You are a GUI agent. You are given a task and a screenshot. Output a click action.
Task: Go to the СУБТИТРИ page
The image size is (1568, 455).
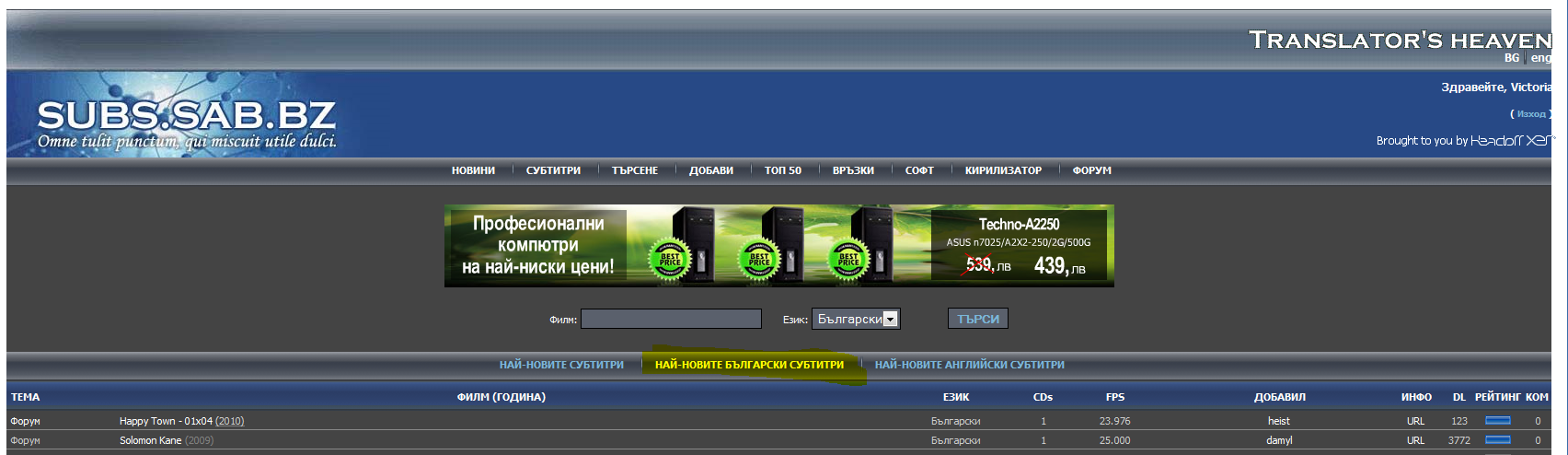(553, 170)
